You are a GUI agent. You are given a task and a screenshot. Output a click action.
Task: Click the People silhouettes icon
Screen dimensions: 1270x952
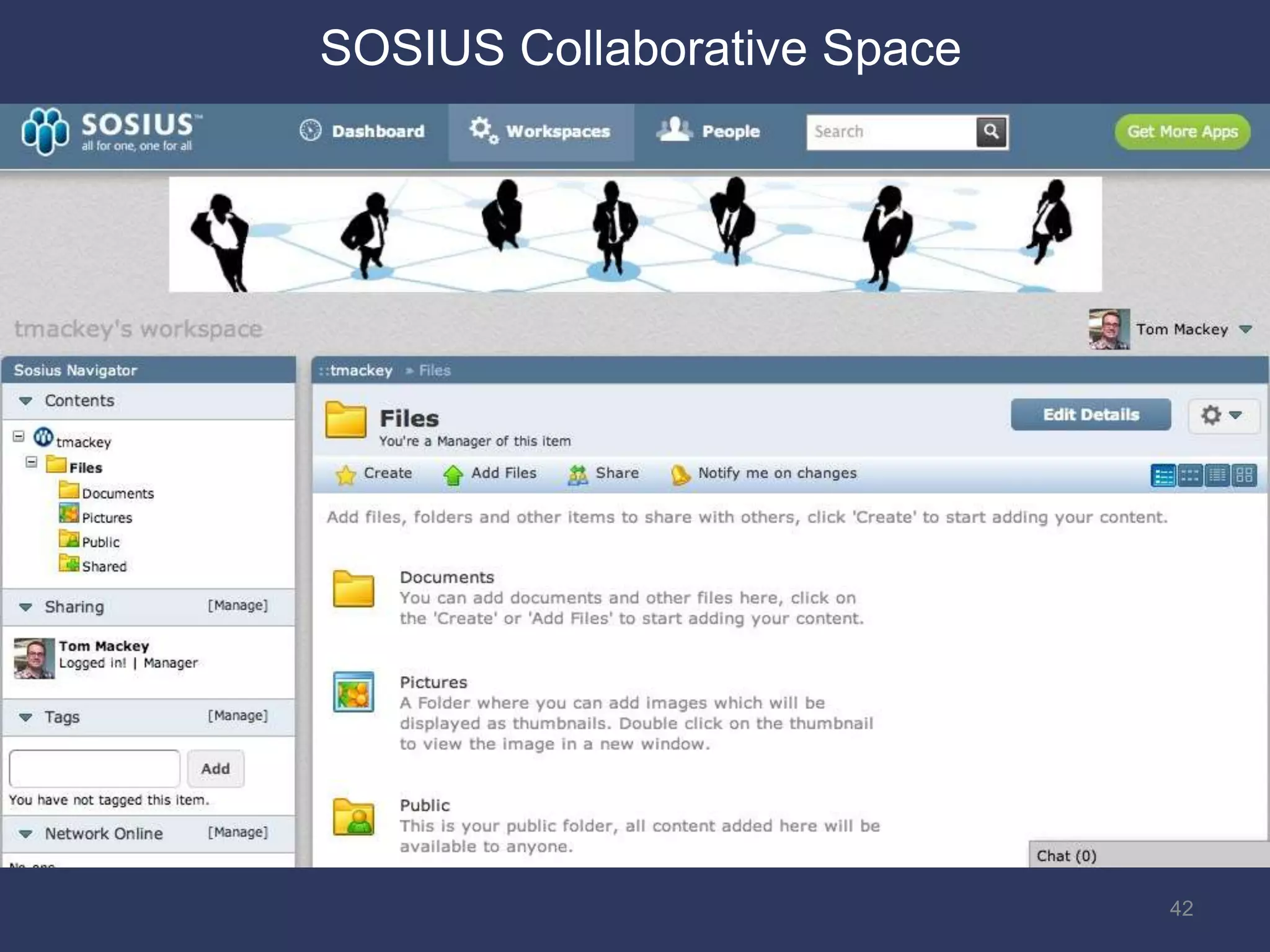click(x=675, y=129)
